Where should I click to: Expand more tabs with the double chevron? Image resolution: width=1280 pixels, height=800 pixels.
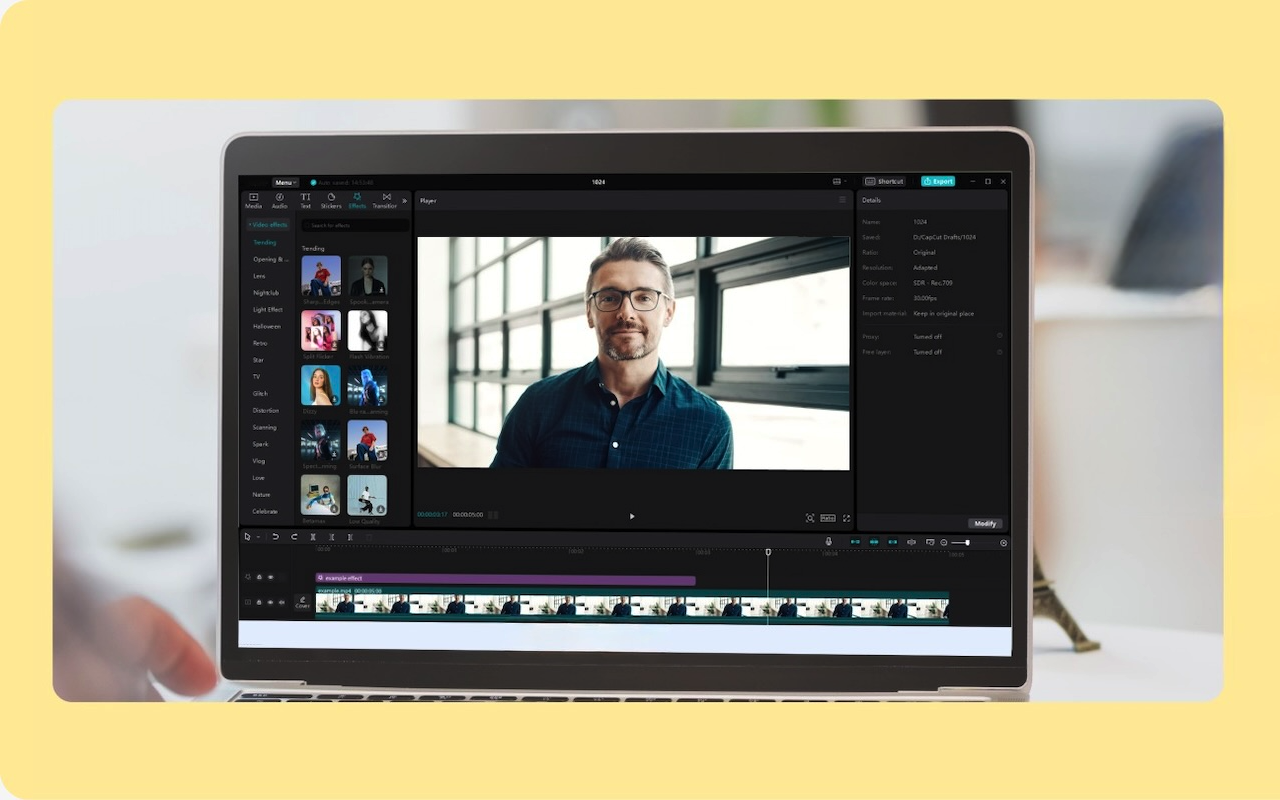click(405, 201)
